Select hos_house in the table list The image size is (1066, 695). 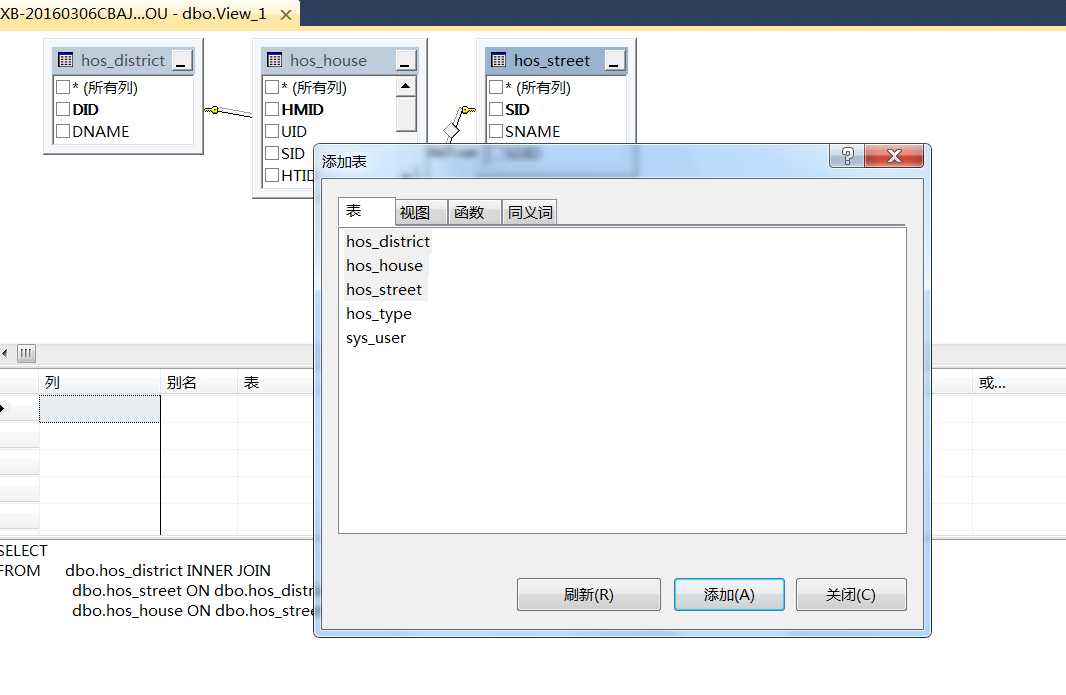tap(384, 265)
